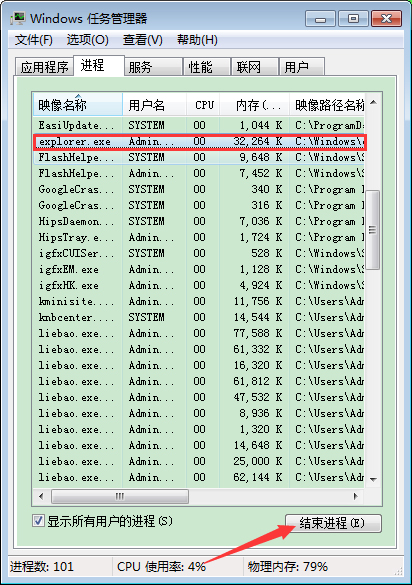Open the 性能 tab
Viewport: 412px width, 585px height.
(x=207, y=67)
